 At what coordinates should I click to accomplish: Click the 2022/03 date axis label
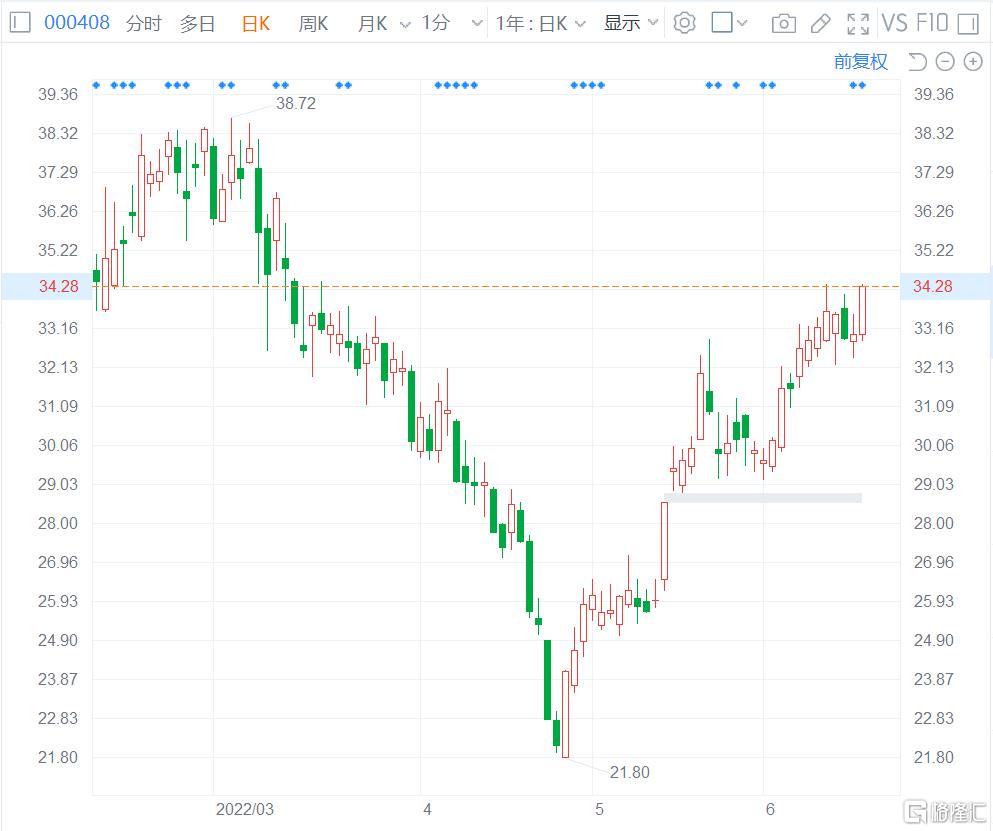coord(244,809)
